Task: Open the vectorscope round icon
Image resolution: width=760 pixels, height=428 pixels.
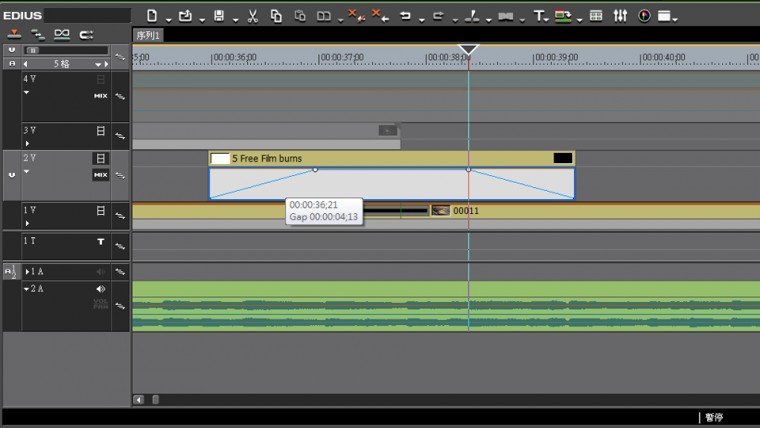Action: (x=643, y=16)
